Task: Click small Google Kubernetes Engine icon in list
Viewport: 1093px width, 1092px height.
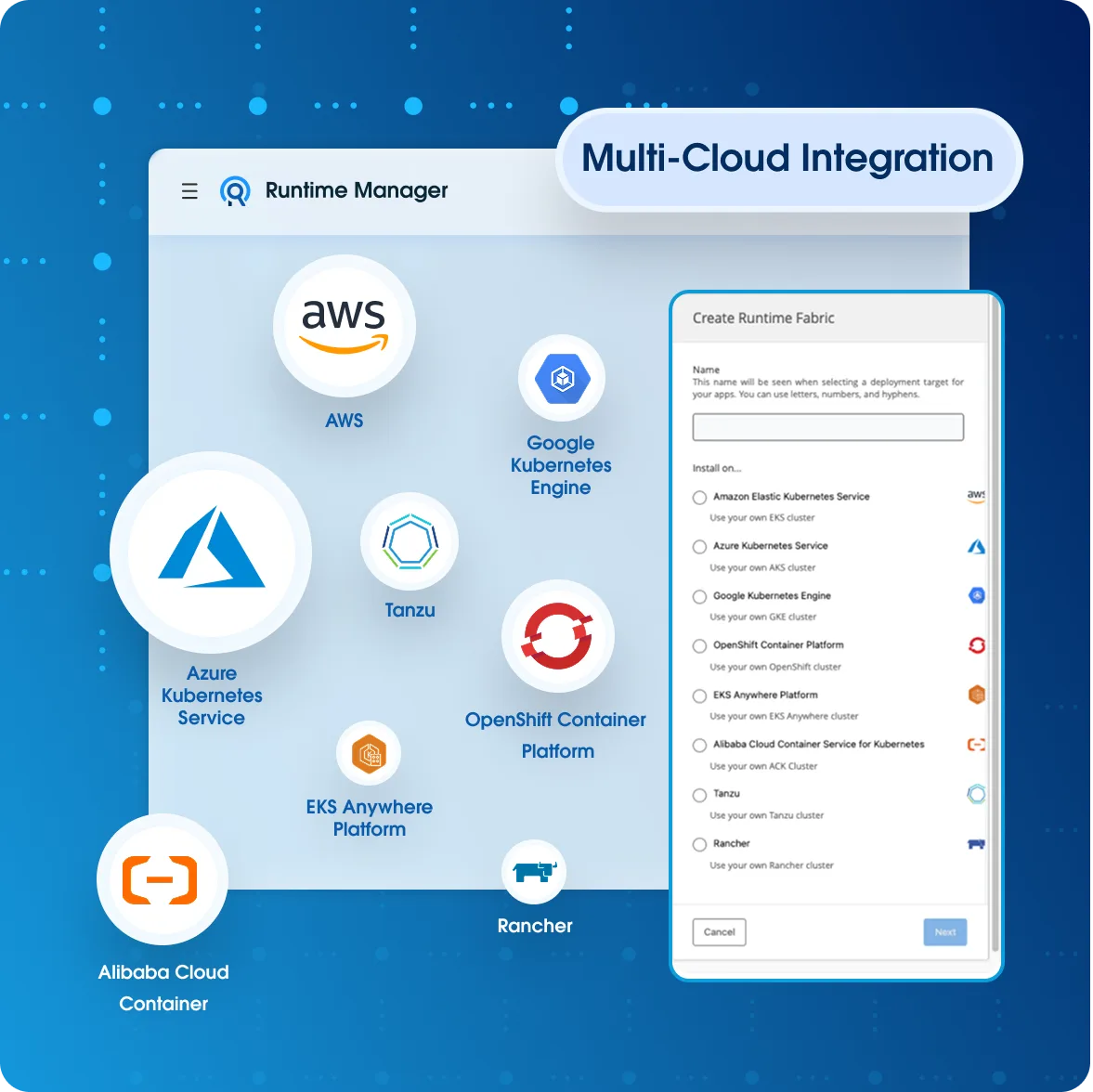Action: click(x=977, y=596)
